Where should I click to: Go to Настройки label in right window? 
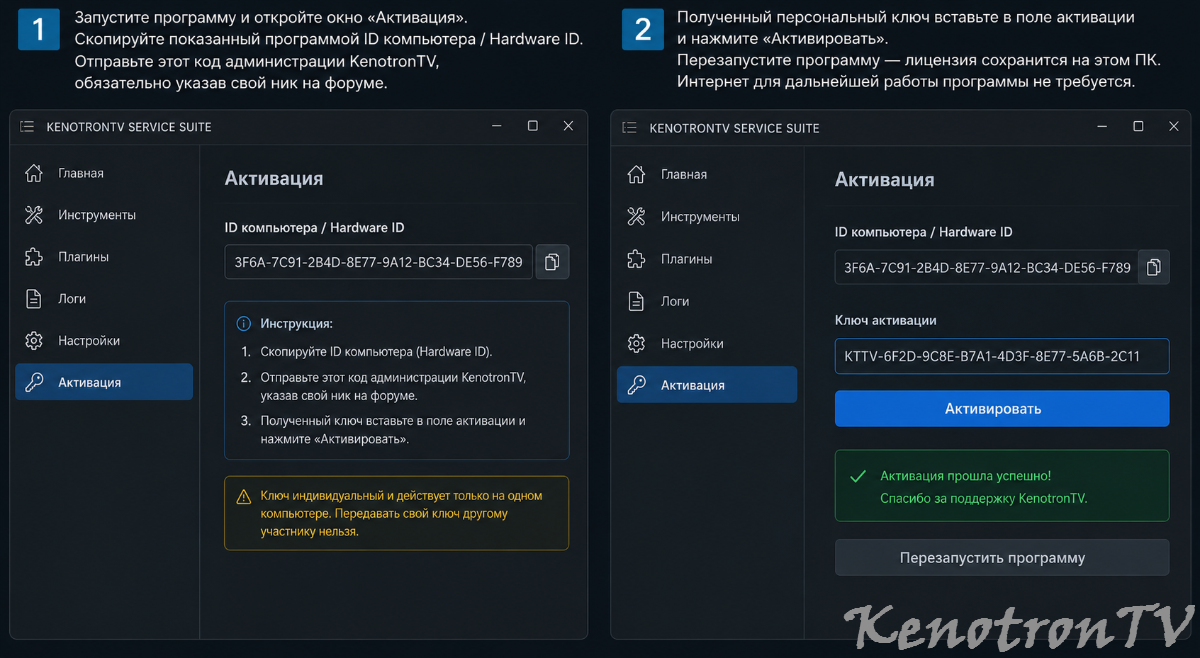click(692, 343)
